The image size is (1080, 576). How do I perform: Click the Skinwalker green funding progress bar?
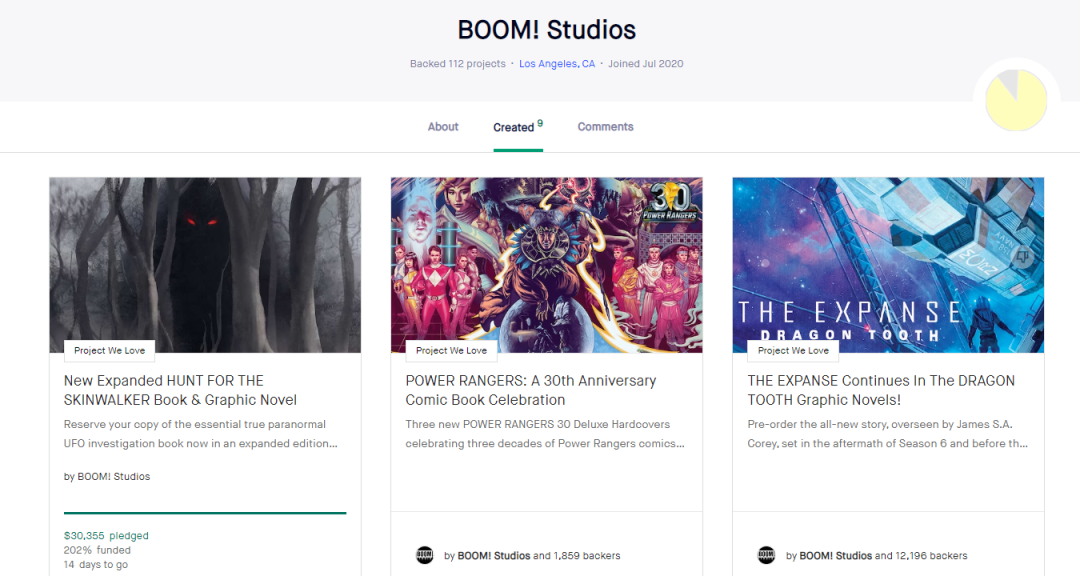click(x=205, y=513)
